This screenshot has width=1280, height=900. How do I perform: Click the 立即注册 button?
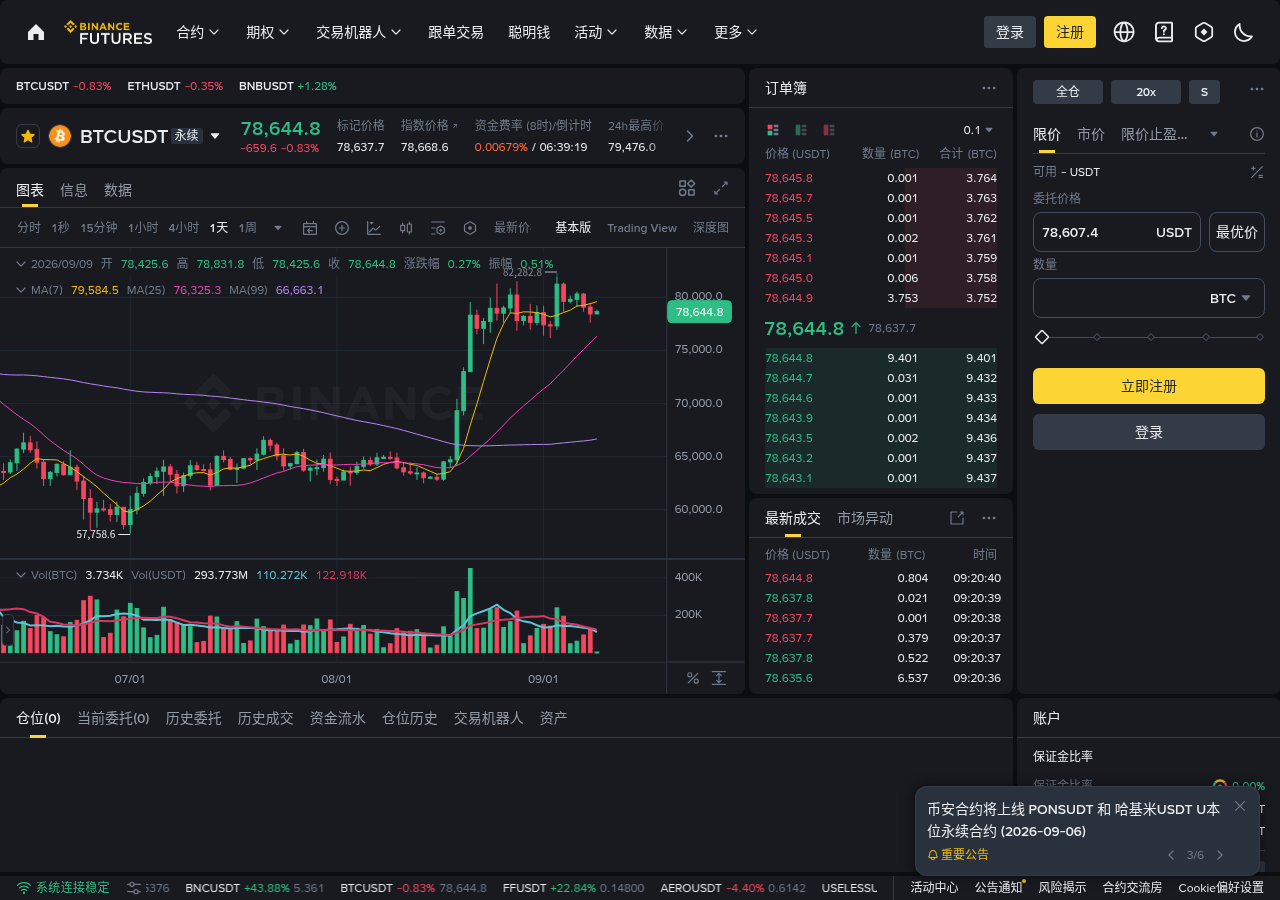click(x=1149, y=386)
